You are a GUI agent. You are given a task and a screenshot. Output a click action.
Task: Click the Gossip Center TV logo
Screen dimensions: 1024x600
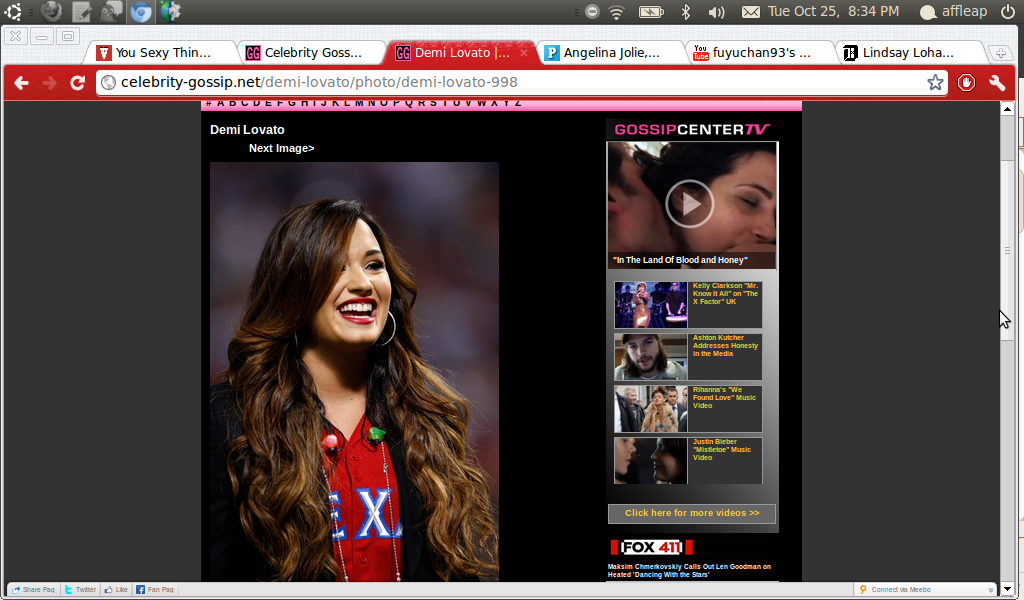(692, 129)
